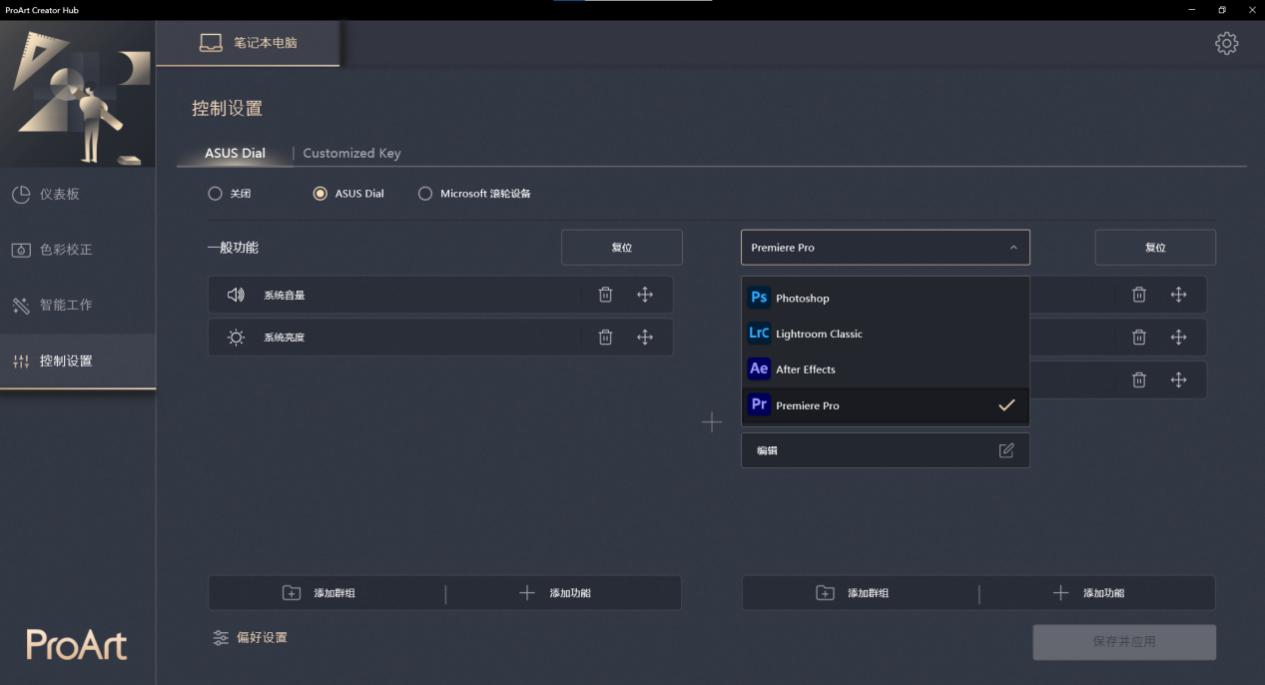Select the 关闭 radio option
The width and height of the screenshot is (1265, 685).
[215, 194]
